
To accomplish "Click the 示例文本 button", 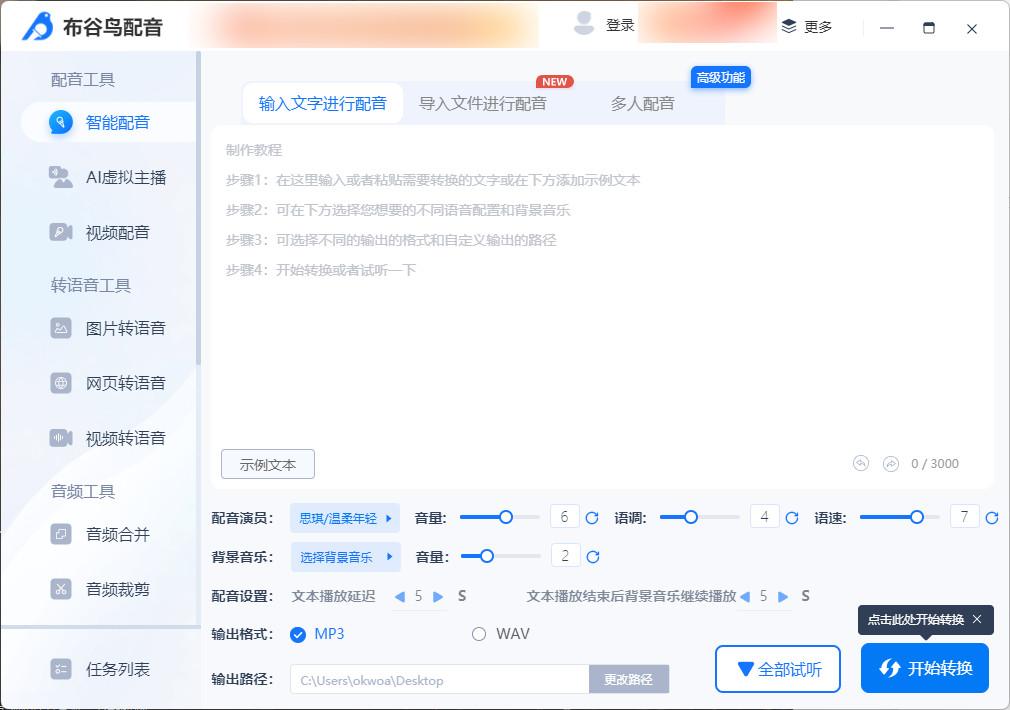I will coord(268,465).
